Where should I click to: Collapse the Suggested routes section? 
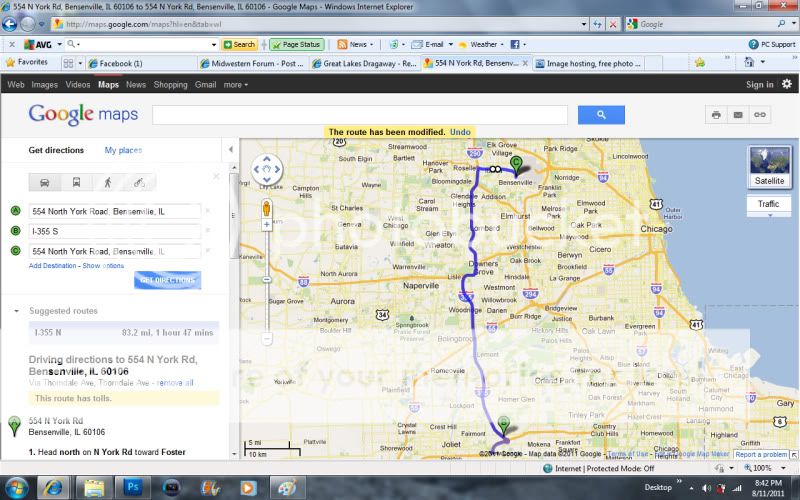pos(16,311)
